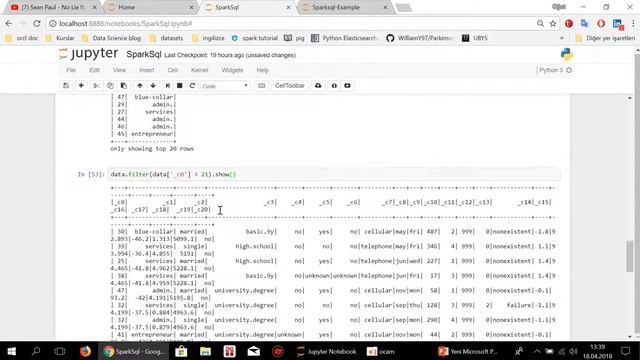This screenshot has width=640, height=360.
Task: Go back in browser history
Action: click(9, 24)
